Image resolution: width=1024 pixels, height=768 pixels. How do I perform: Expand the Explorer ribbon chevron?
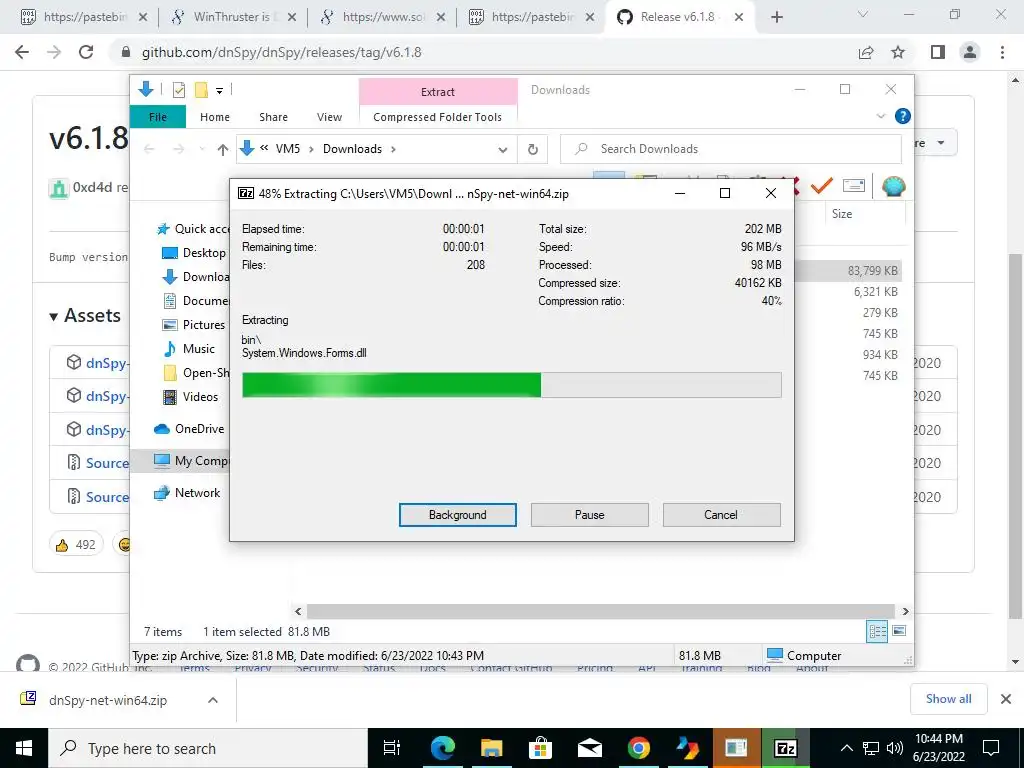point(880,116)
